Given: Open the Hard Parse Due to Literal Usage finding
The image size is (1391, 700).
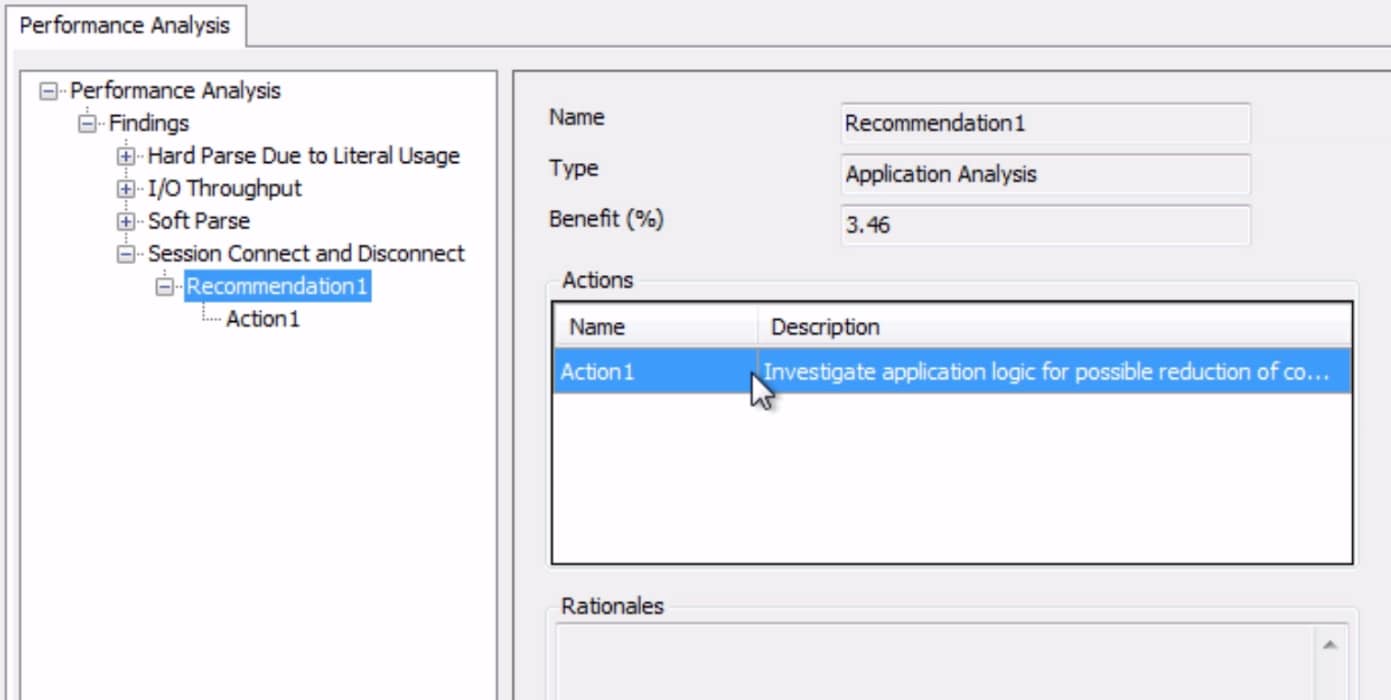Looking at the screenshot, I should tap(303, 156).
